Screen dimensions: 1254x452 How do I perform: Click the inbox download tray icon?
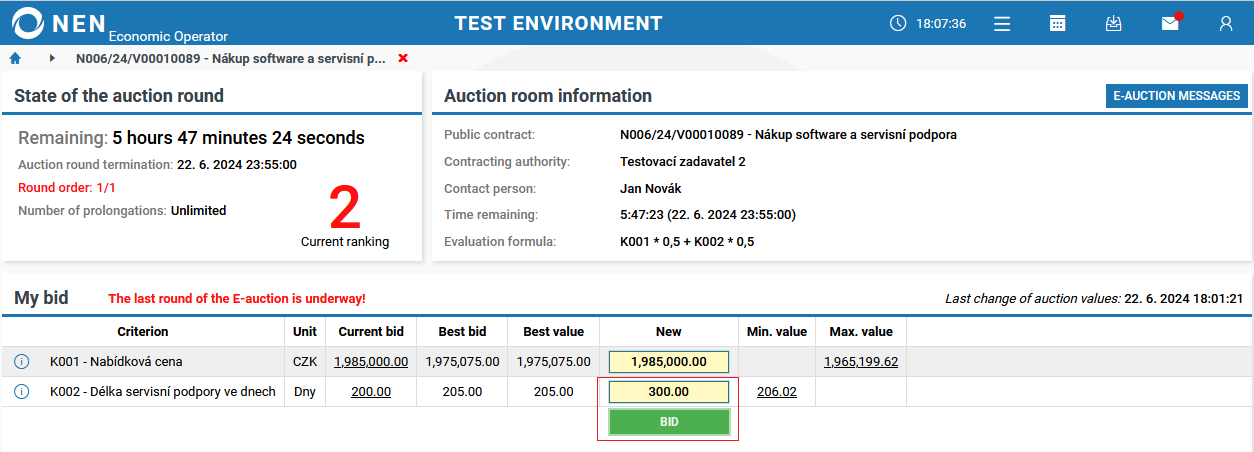pyautogui.click(x=1113, y=23)
